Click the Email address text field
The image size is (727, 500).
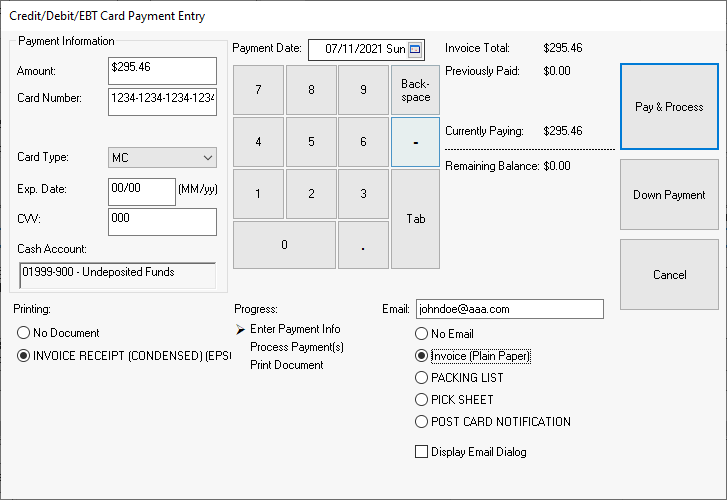point(509,310)
